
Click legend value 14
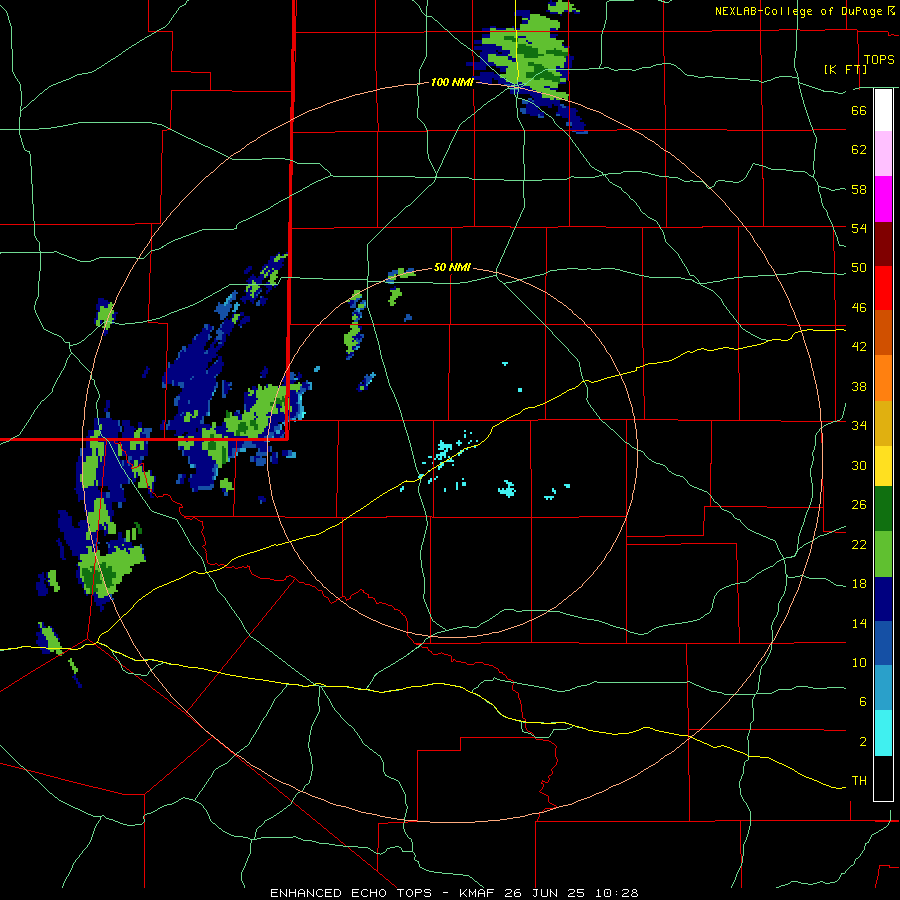[x=859, y=624]
